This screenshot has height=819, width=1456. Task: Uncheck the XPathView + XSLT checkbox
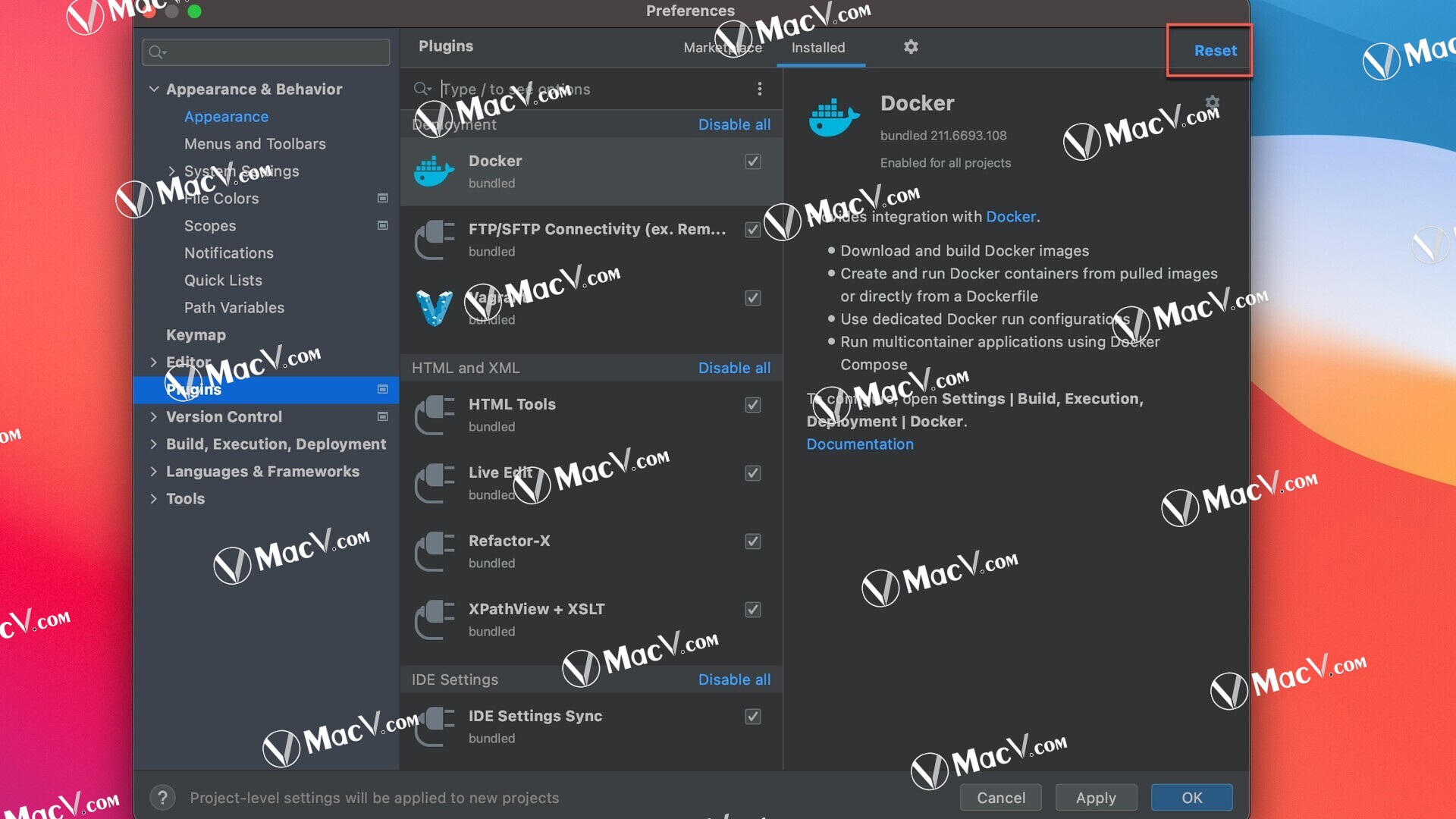pos(752,609)
